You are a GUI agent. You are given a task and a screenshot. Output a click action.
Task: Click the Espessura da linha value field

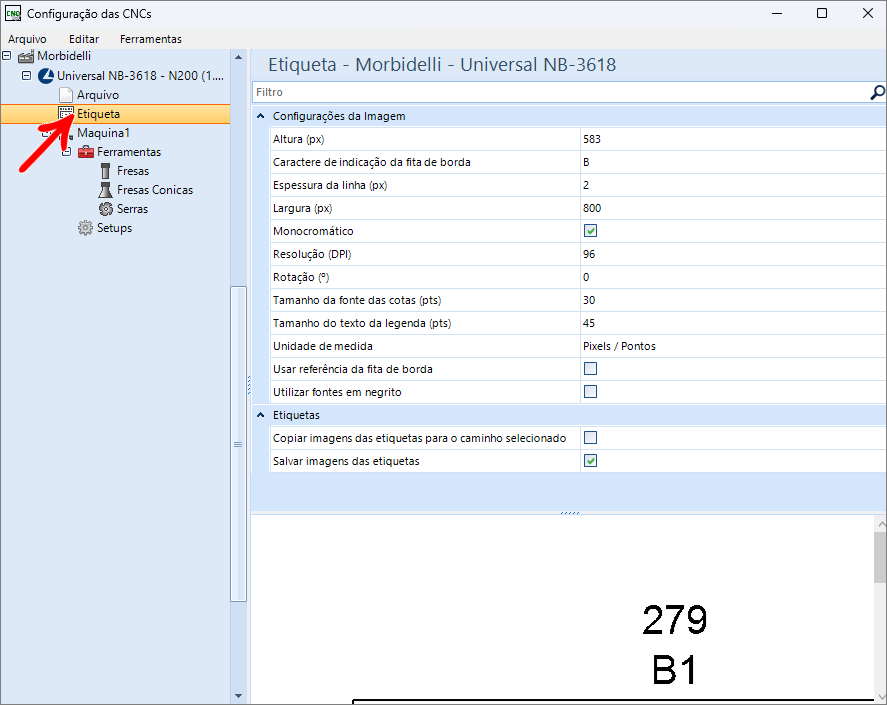(733, 185)
